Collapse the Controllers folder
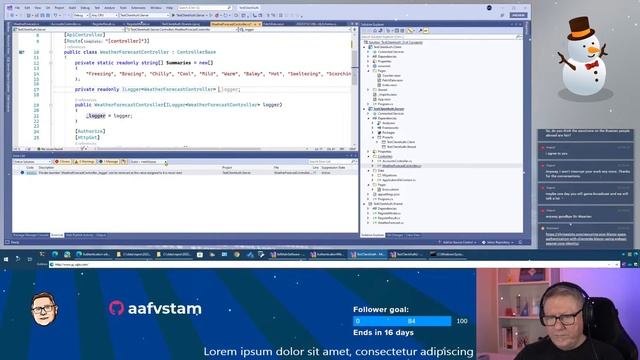Viewport: 640px width, 360px height. pyautogui.click(x=369, y=156)
